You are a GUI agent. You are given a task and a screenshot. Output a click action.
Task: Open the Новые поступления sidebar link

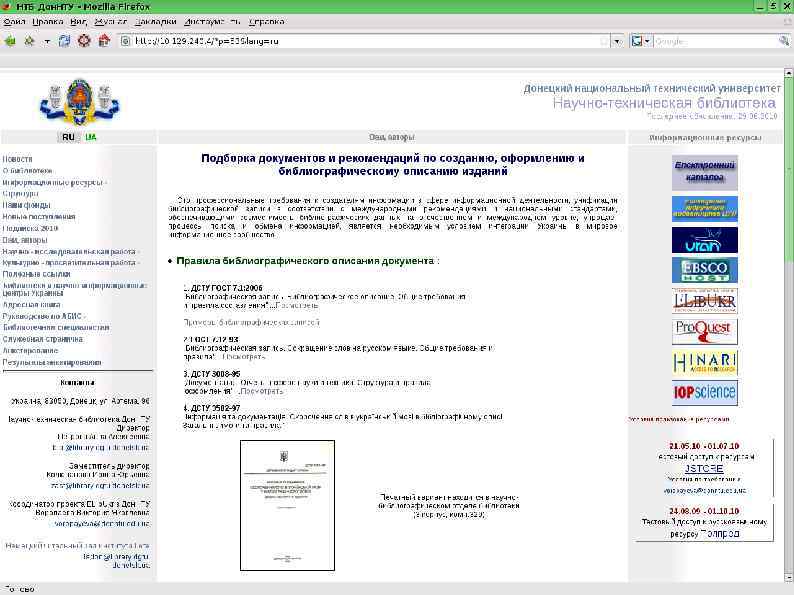coord(39,217)
